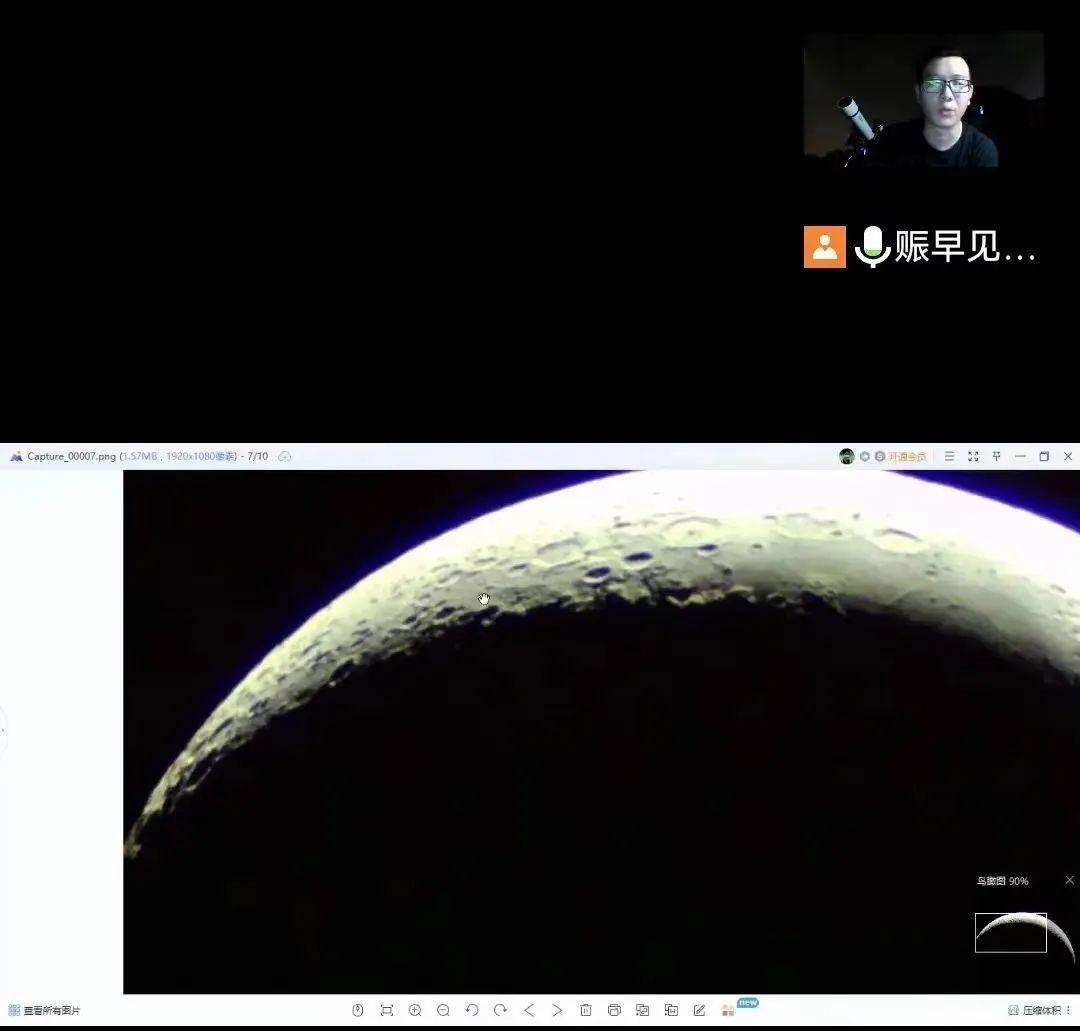Click the image text-recognition icon in toolbar
This screenshot has height=1031, width=1080.
pyautogui.click(x=671, y=1010)
